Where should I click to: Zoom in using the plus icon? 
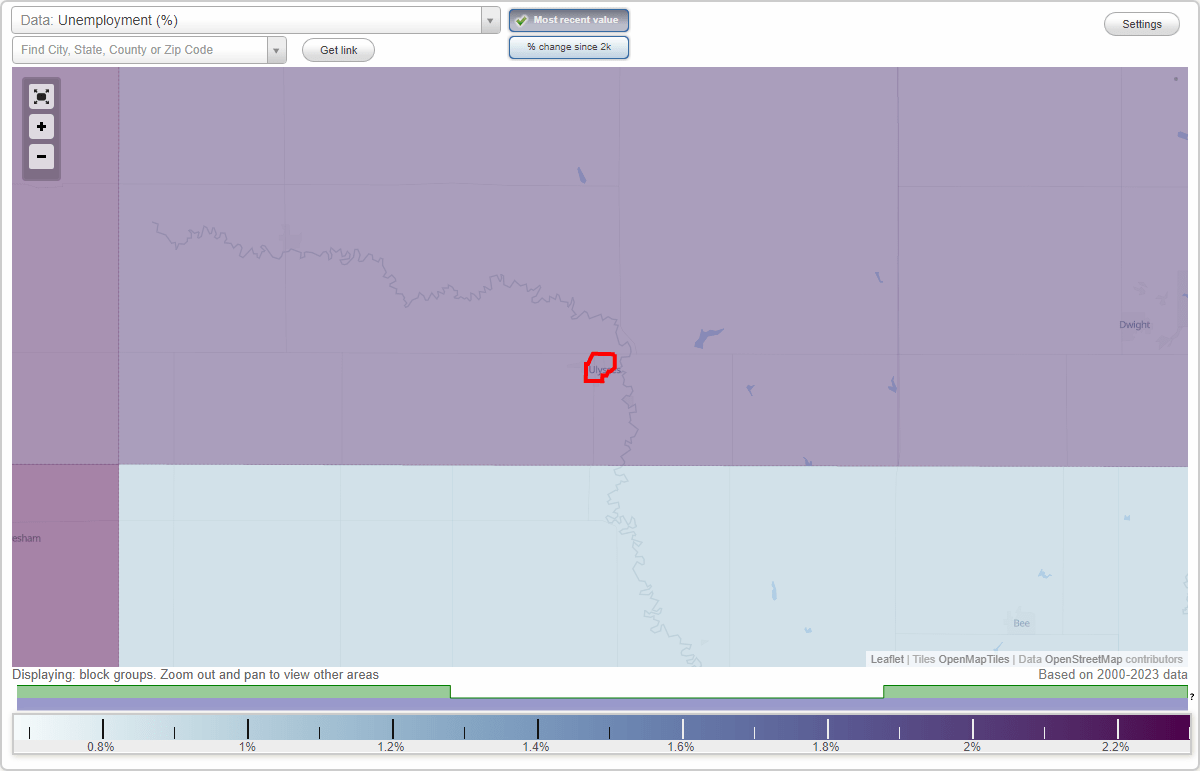tap(41, 126)
